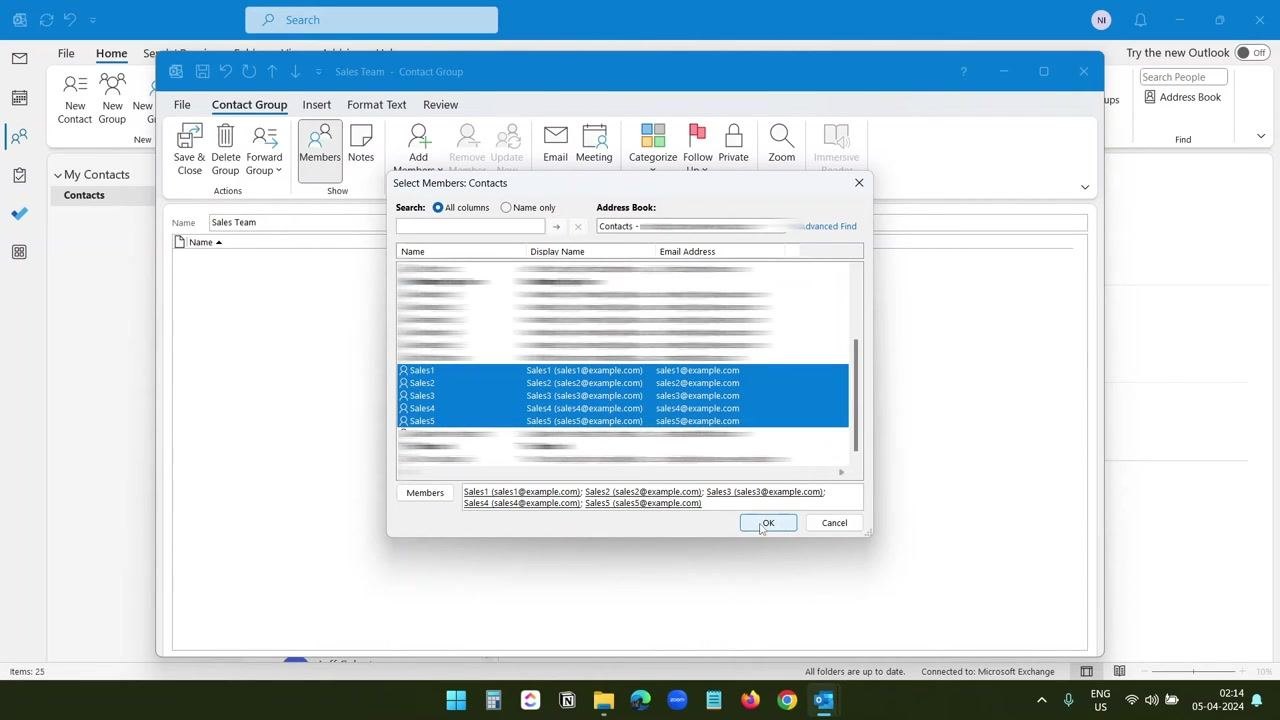Click the members list text field

[x=661, y=497]
